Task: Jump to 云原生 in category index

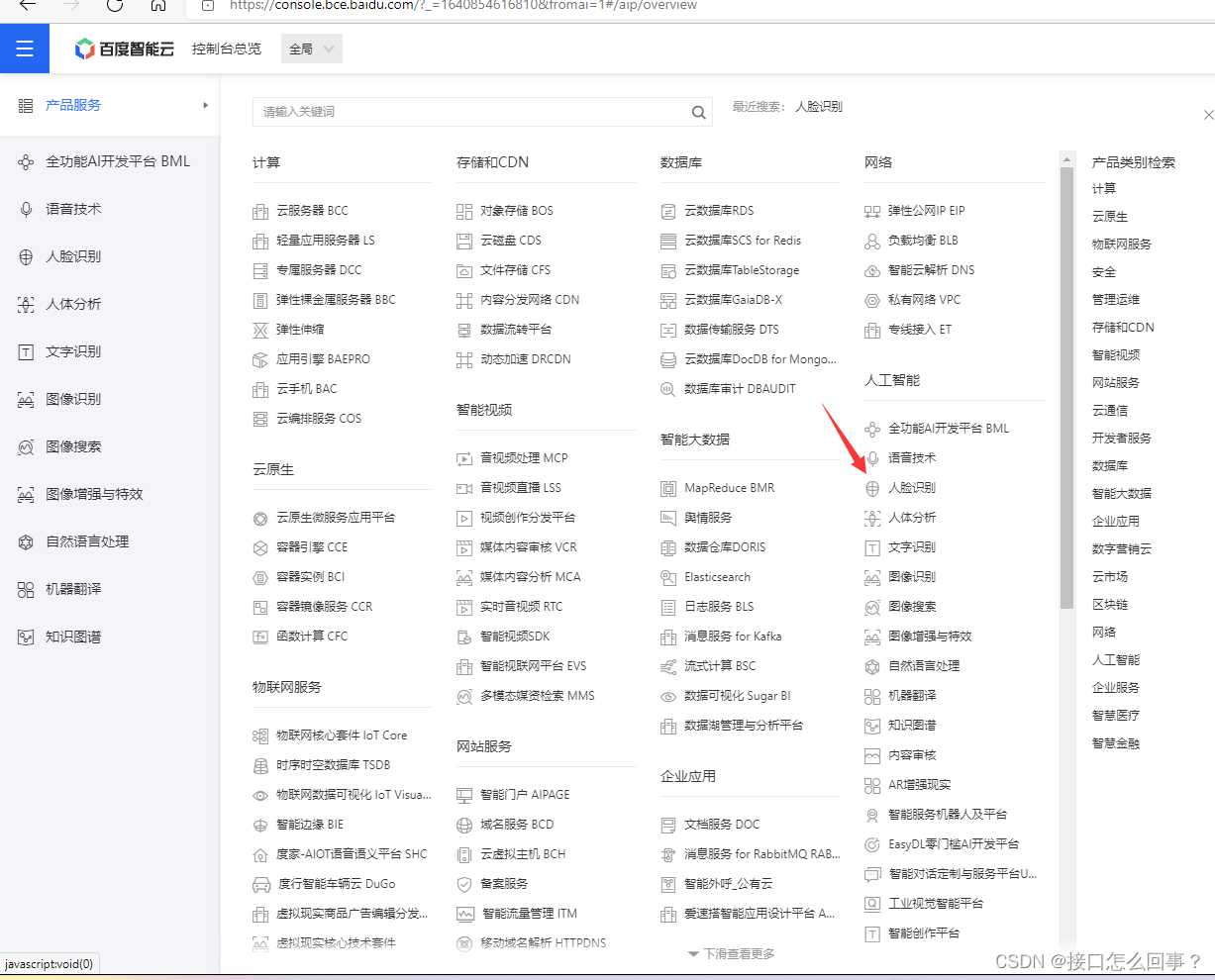Action: (x=1110, y=216)
